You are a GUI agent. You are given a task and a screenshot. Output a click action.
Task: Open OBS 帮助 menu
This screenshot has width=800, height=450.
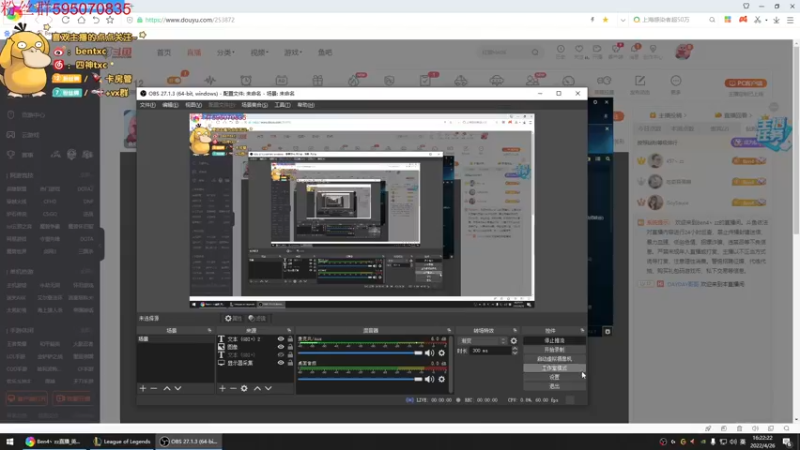coord(306,105)
